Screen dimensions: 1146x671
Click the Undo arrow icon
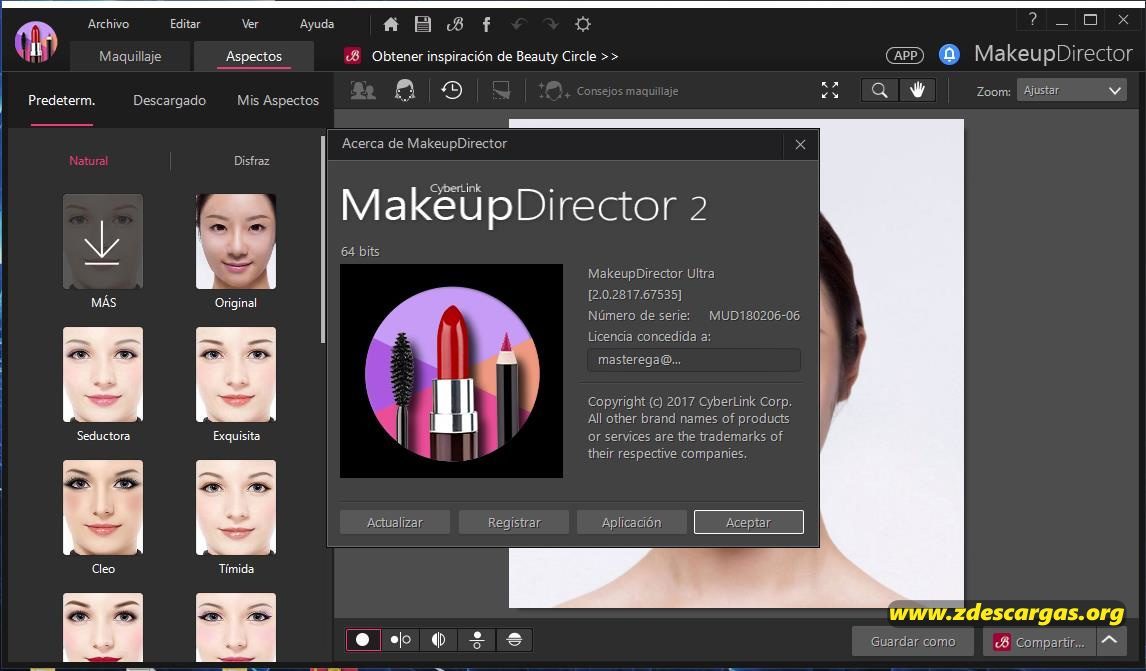[x=519, y=24]
